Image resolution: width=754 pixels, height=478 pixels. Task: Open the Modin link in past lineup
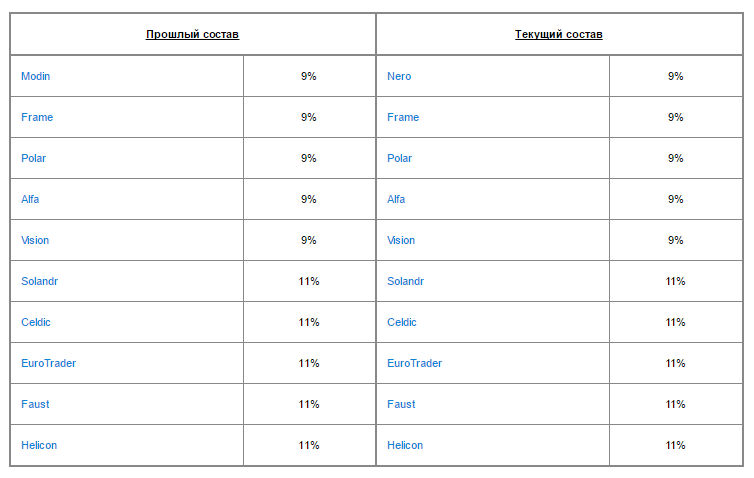(x=35, y=76)
